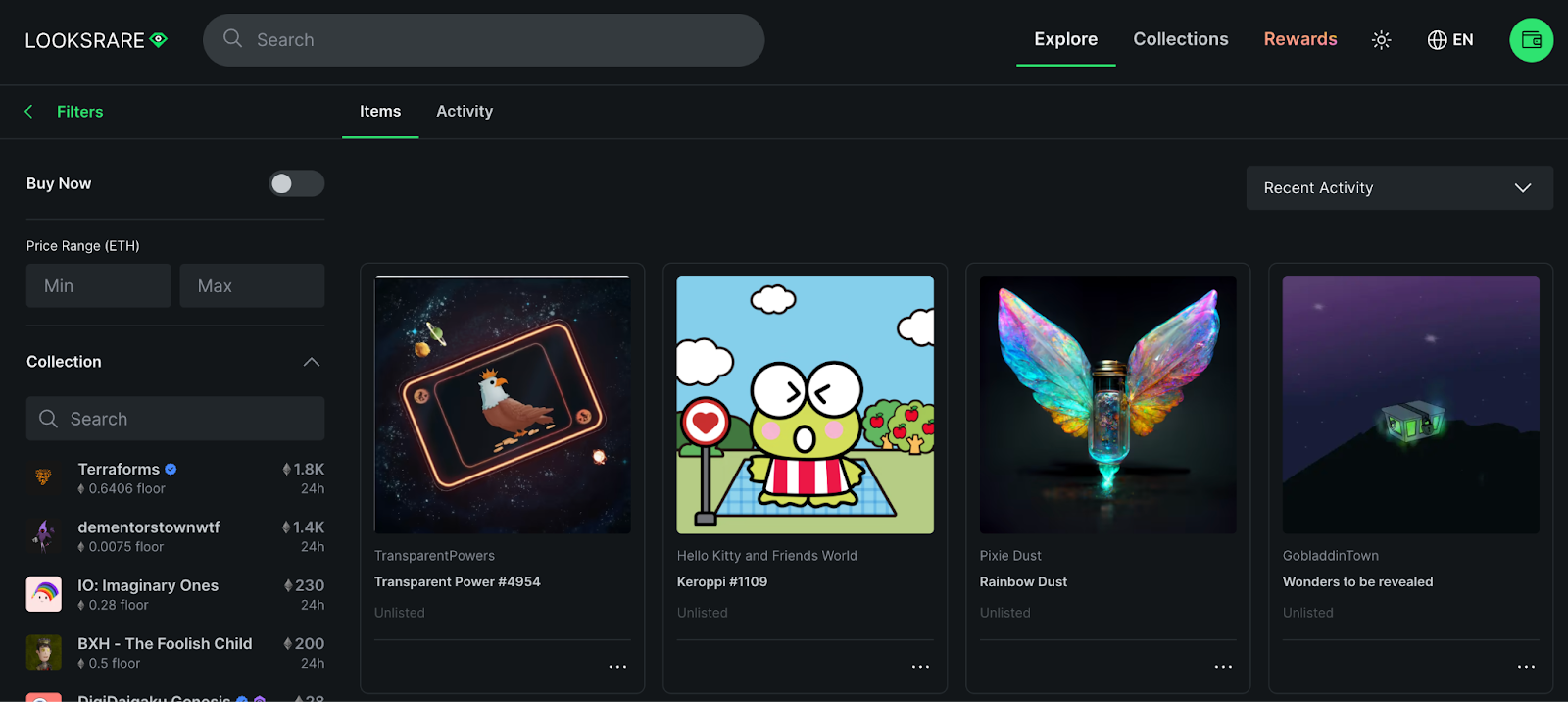Click the Terraforms collection avatar
1568x702 pixels.
[43, 478]
